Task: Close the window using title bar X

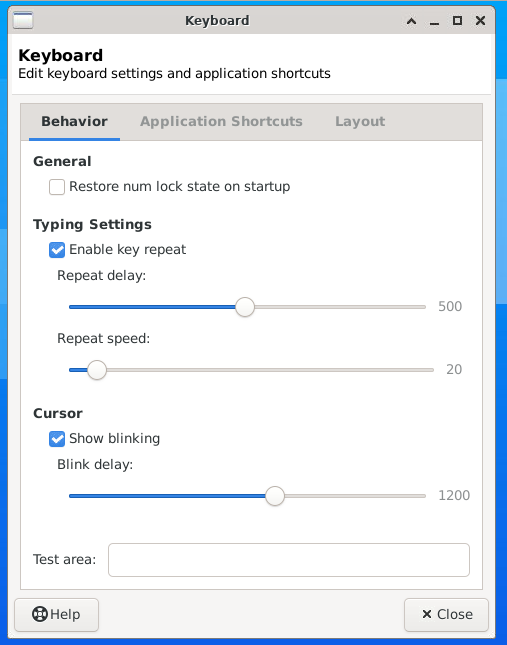Action: (480, 20)
